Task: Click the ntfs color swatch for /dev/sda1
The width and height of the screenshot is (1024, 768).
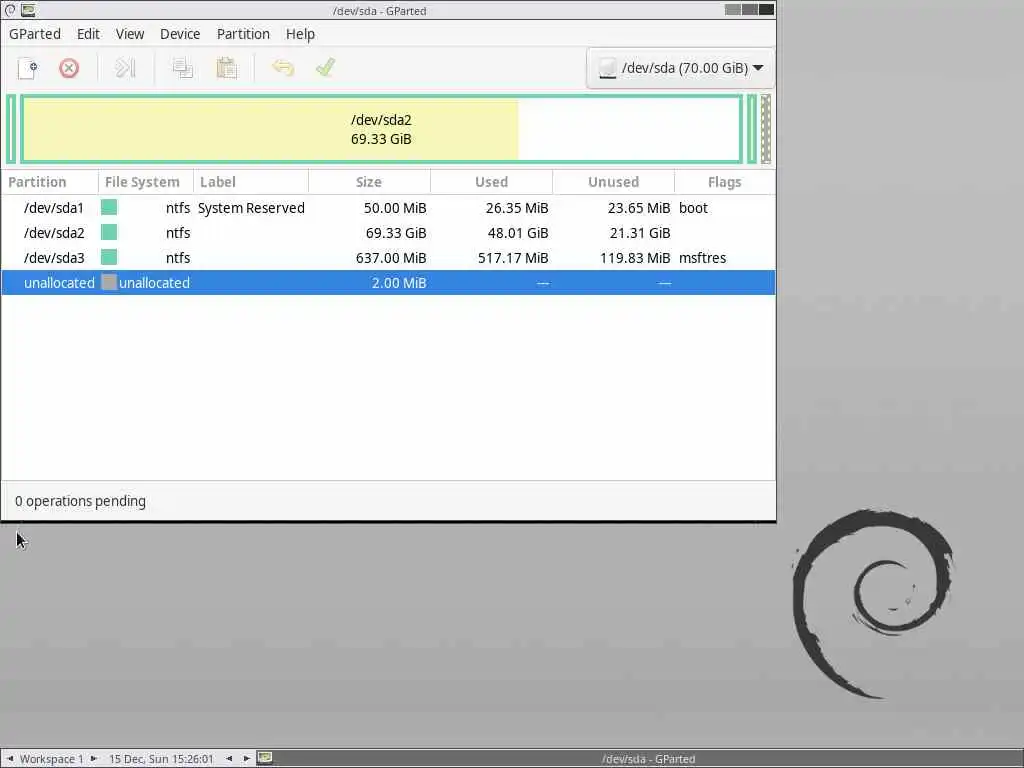Action: (109, 208)
